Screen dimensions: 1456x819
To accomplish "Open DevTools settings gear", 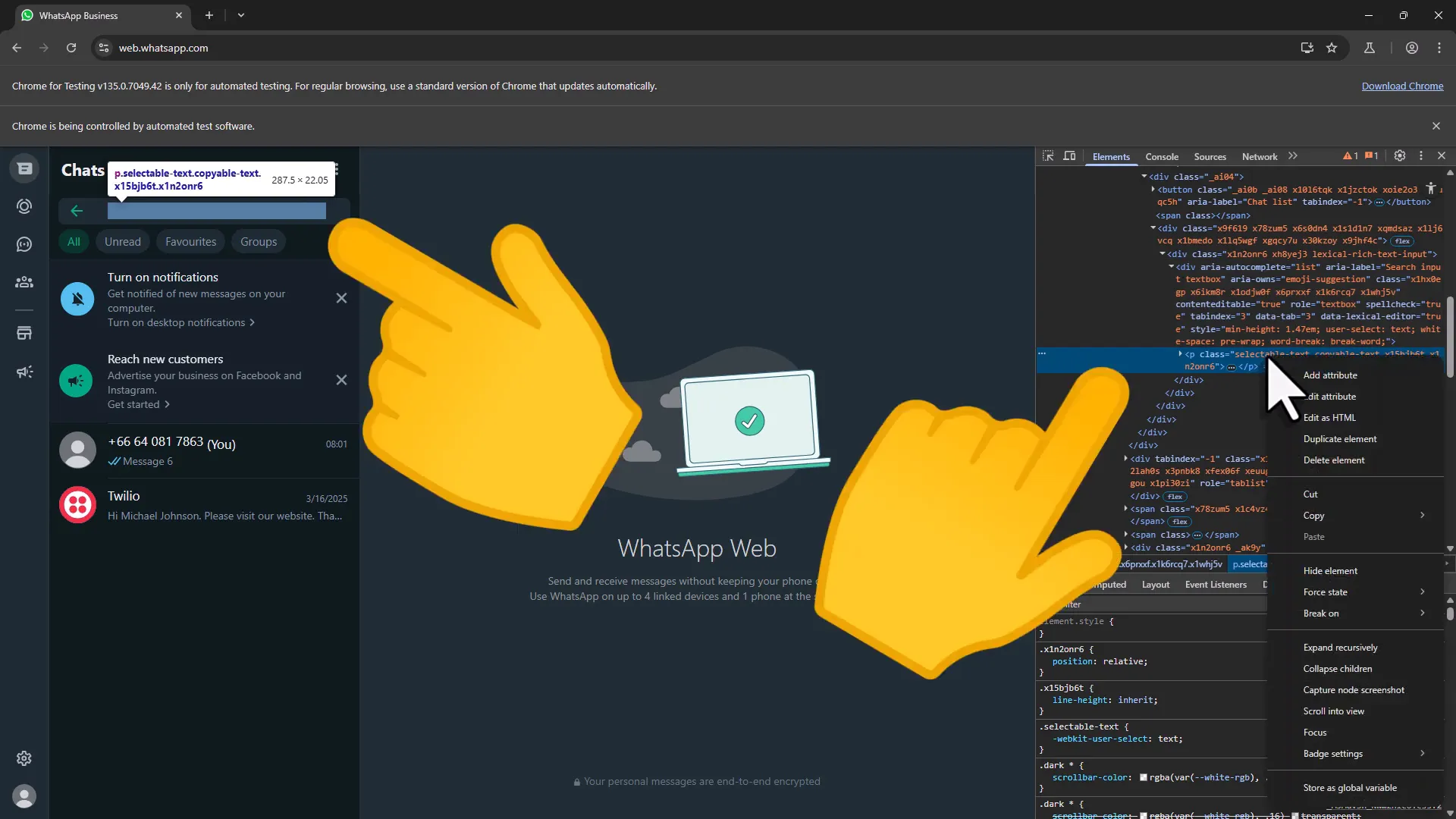I will pyautogui.click(x=1400, y=155).
